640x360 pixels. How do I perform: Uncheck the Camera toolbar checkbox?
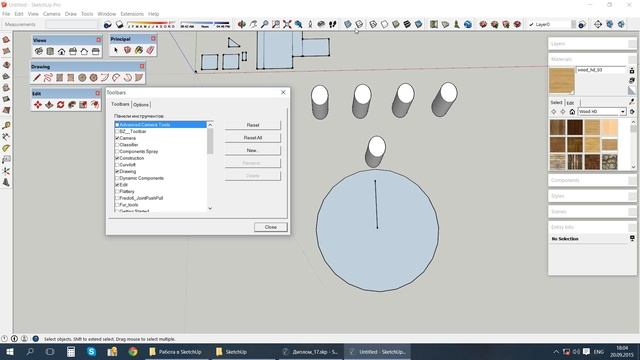[117, 138]
